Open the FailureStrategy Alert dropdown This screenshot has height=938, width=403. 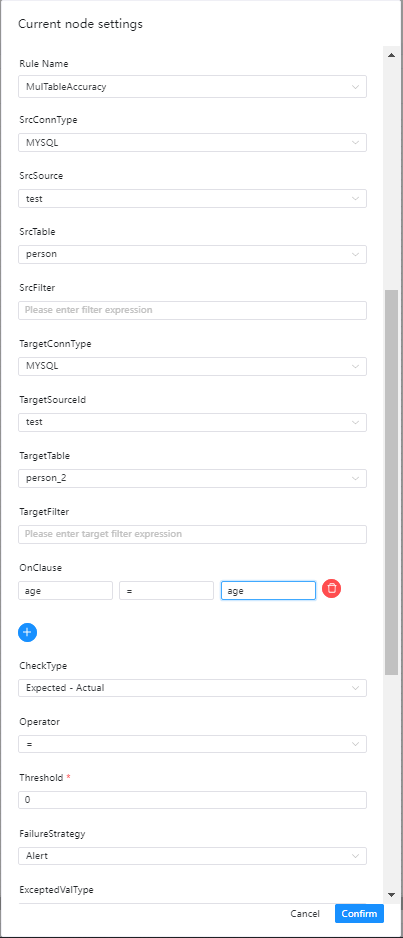tap(192, 856)
